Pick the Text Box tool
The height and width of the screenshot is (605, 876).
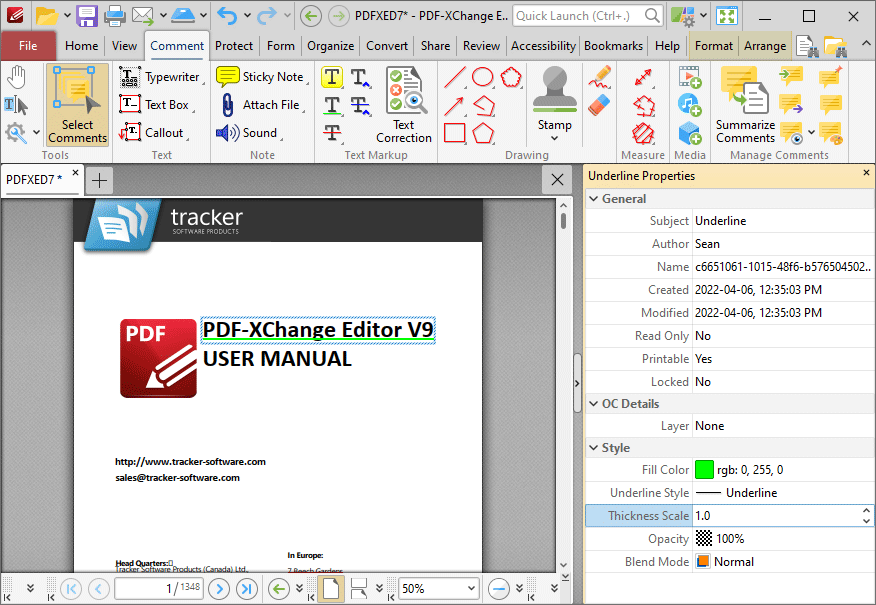point(155,104)
